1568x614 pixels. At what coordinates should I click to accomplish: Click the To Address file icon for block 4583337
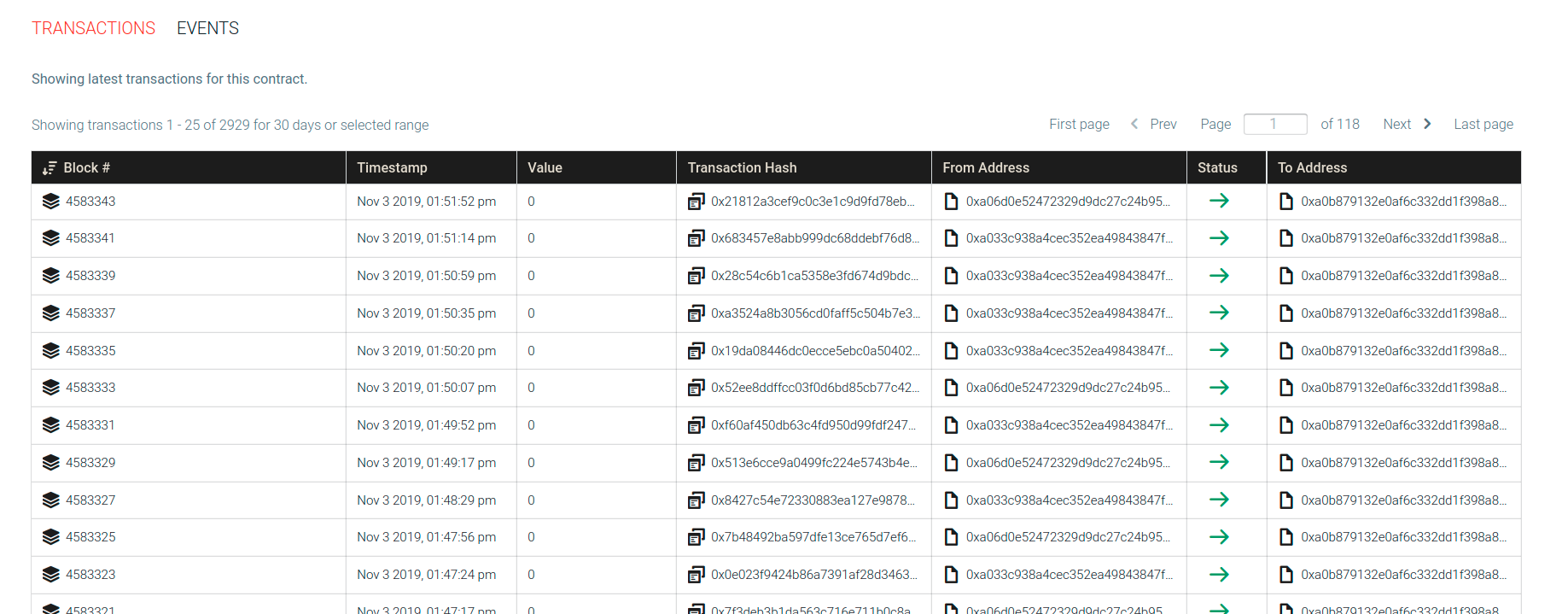point(1285,313)
